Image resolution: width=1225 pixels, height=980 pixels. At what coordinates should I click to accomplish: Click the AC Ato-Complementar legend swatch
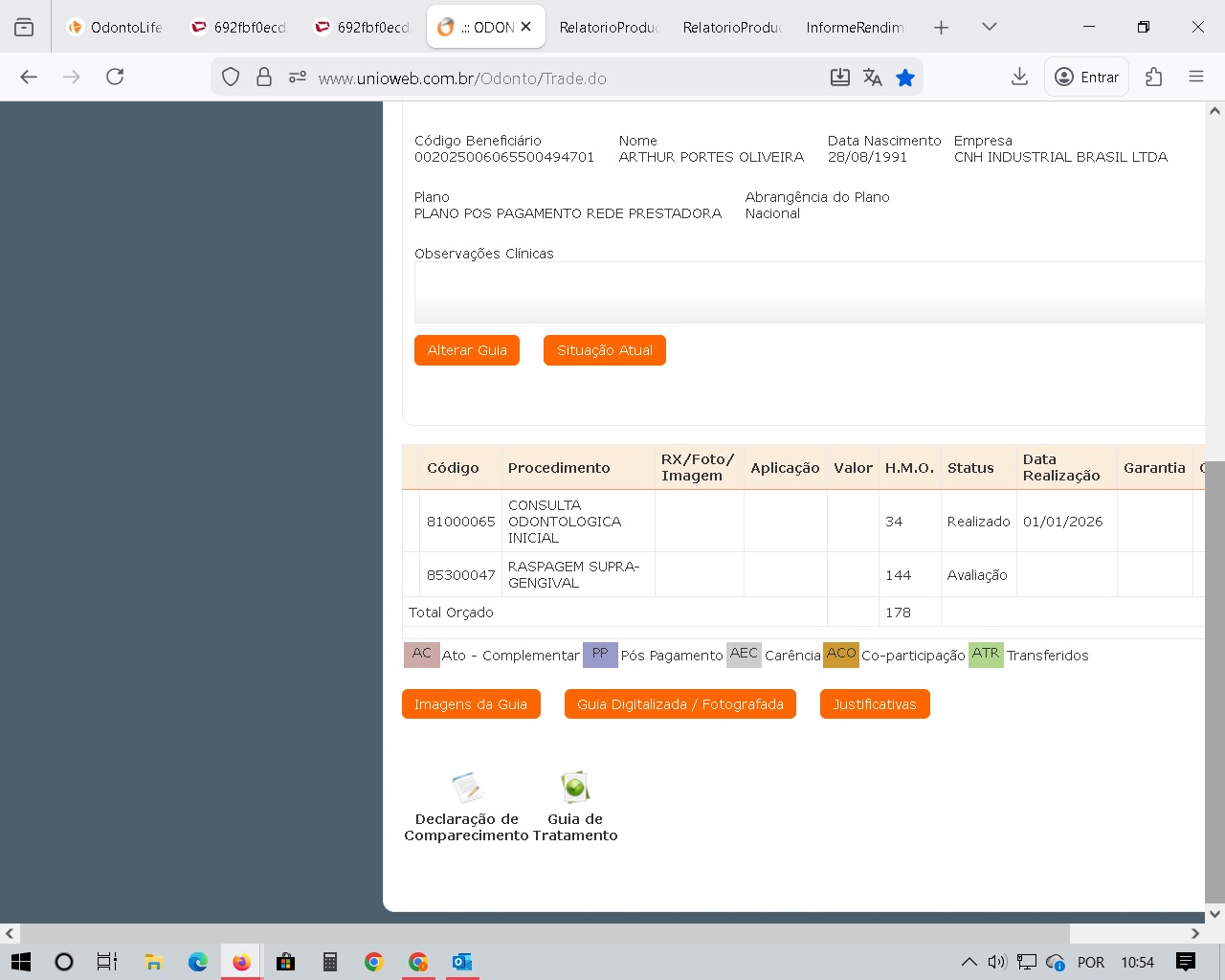(421, 655)
